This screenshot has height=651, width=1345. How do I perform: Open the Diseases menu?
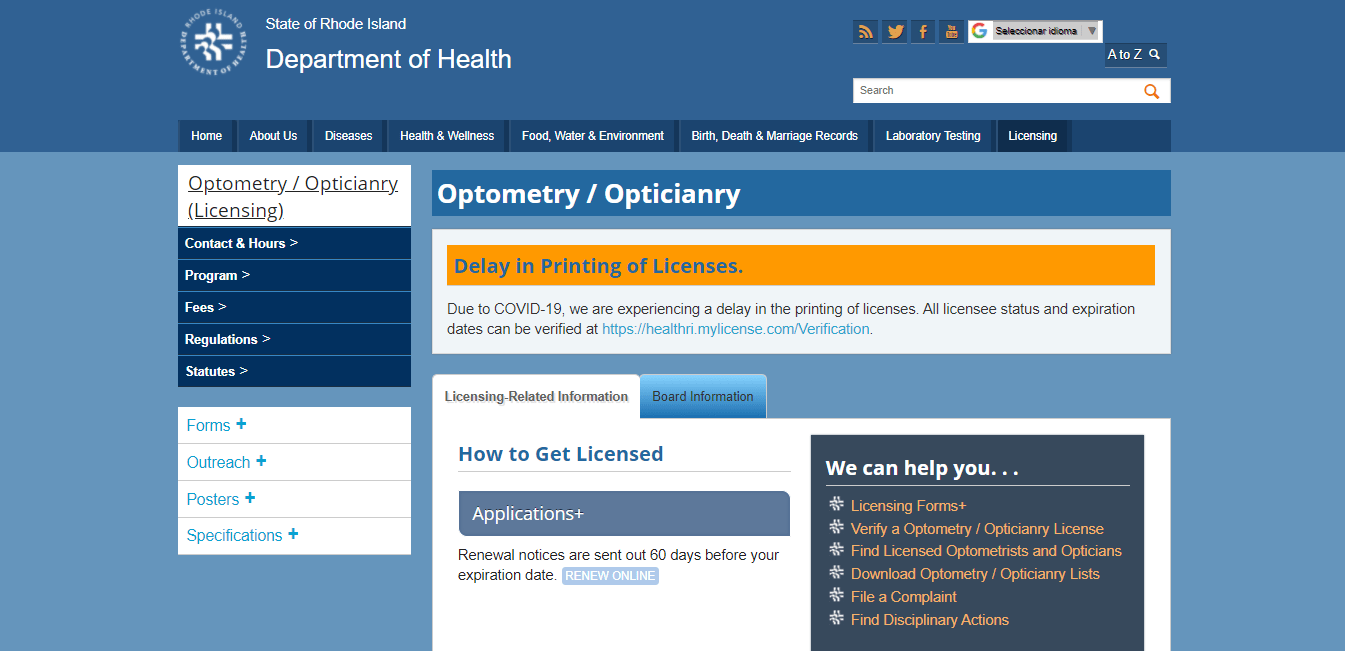tap(348, 135)
